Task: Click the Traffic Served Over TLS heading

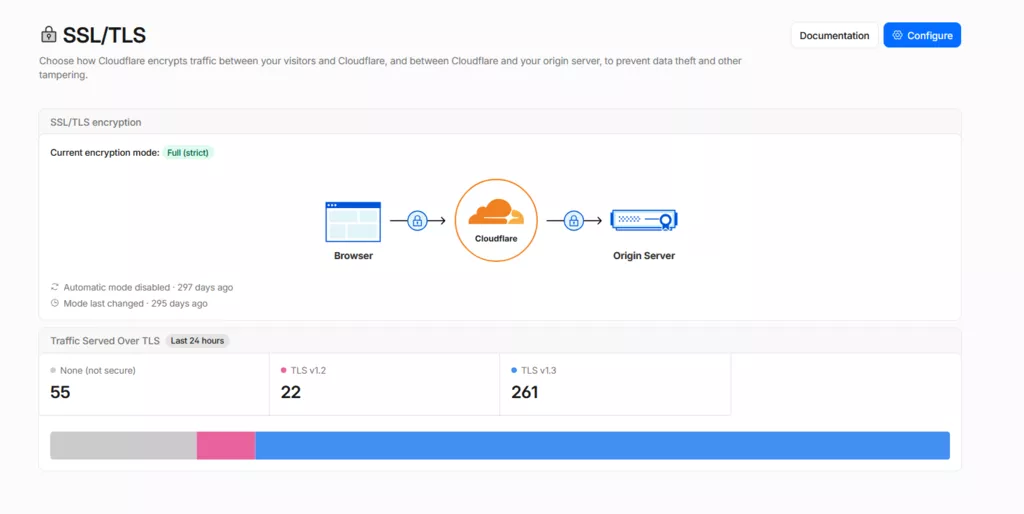Action: (104, 341)
